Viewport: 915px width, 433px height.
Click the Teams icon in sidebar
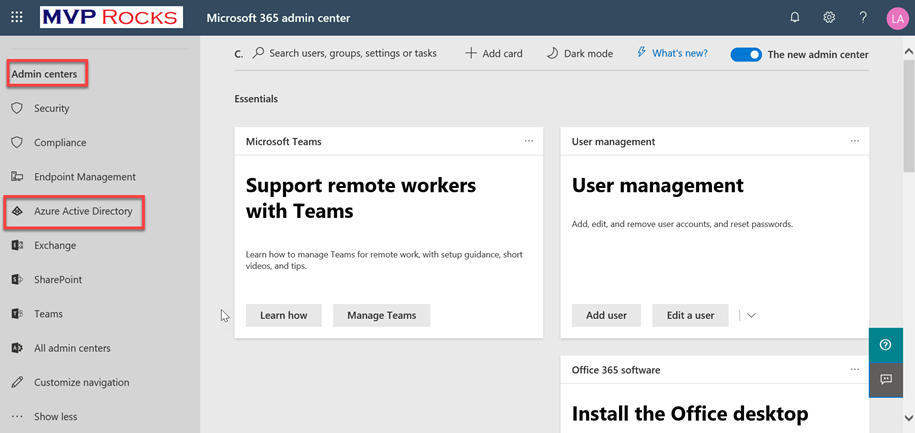tap(17, 313)
